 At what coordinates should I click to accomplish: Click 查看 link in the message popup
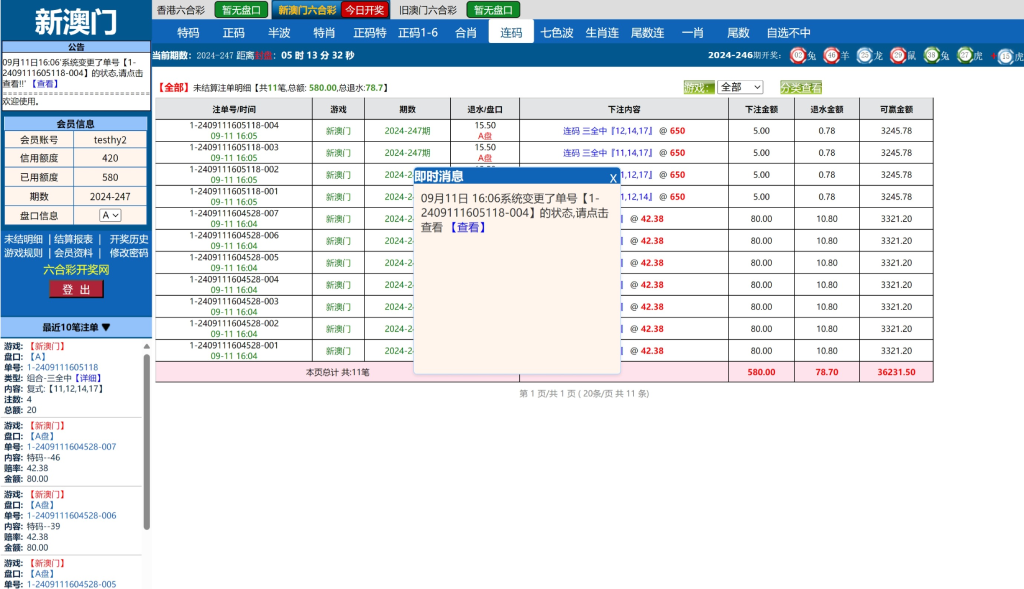[x=467, y=227]
